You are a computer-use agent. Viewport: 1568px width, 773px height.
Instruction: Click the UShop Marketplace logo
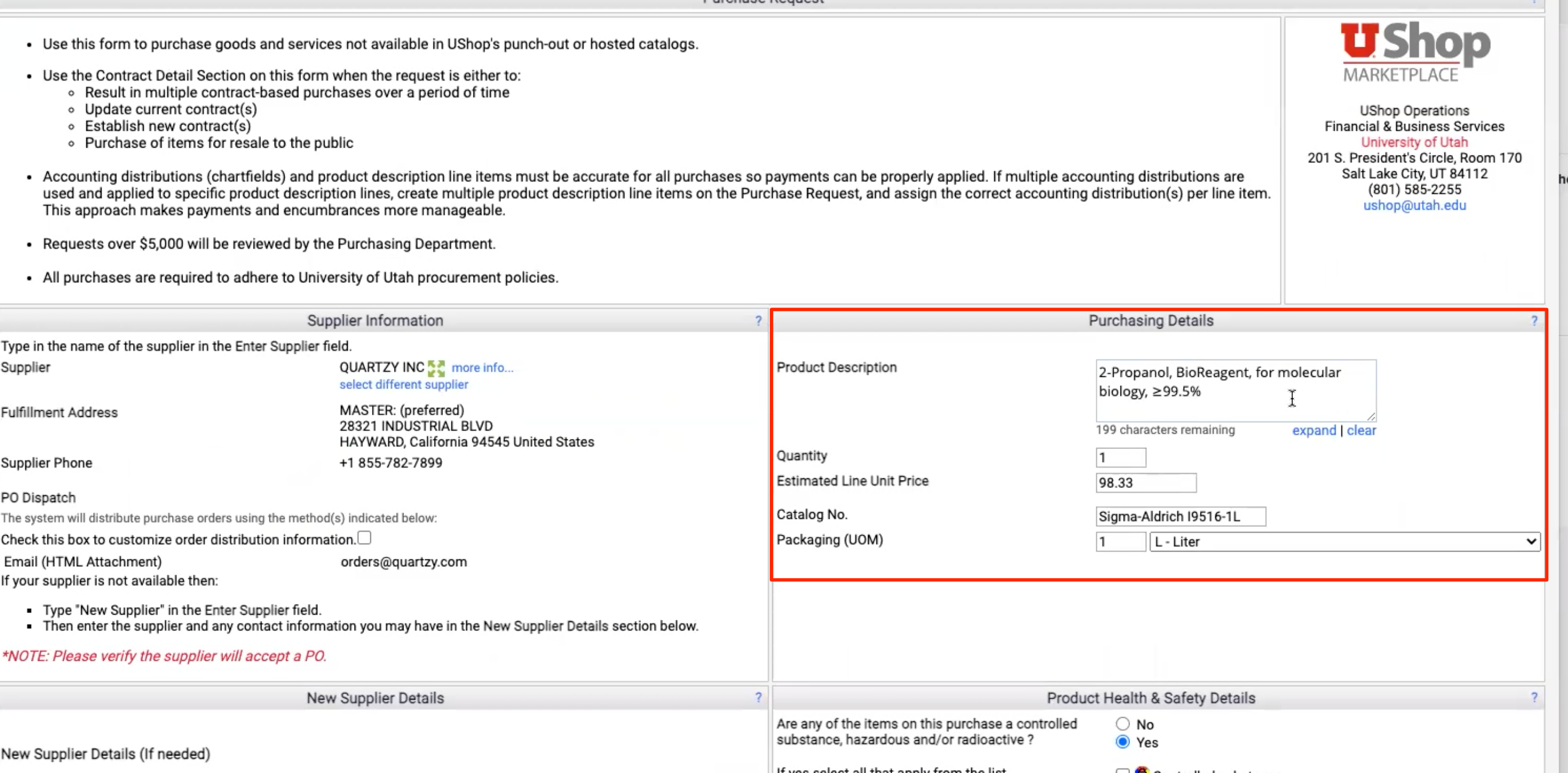click(1415, 52)
